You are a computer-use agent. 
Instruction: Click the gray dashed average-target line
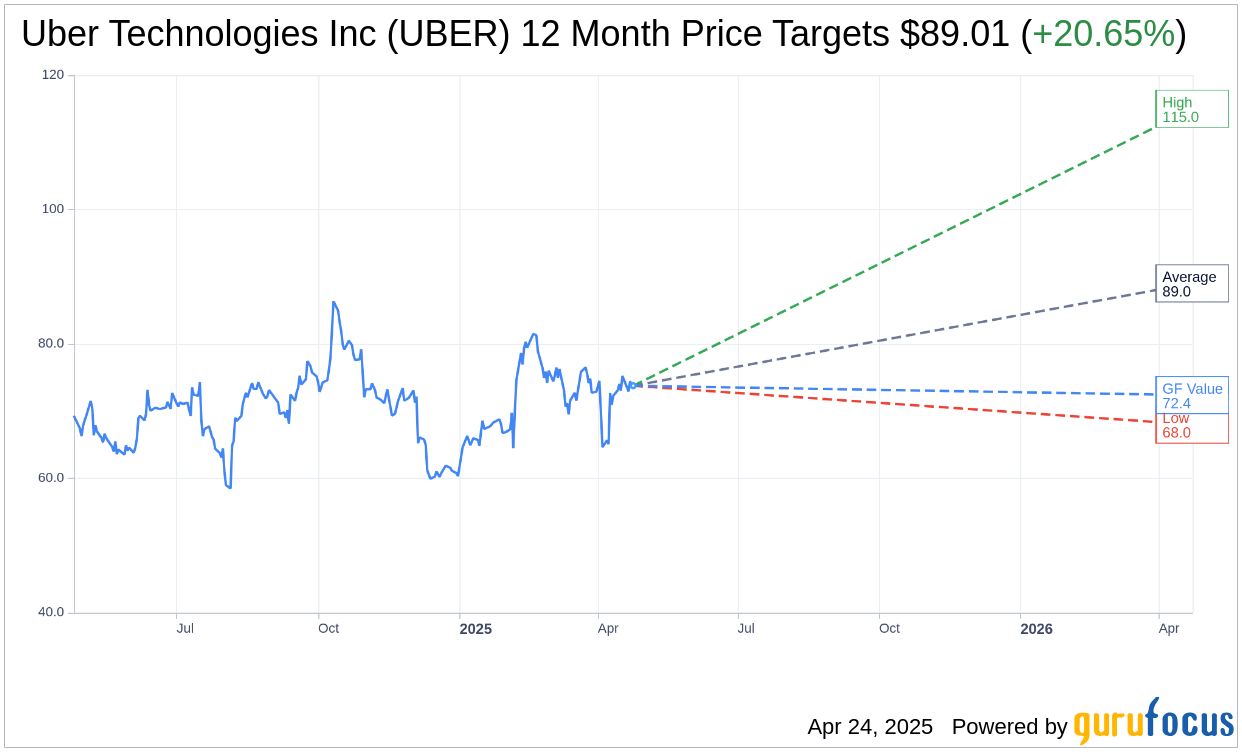tap(900, 337)
